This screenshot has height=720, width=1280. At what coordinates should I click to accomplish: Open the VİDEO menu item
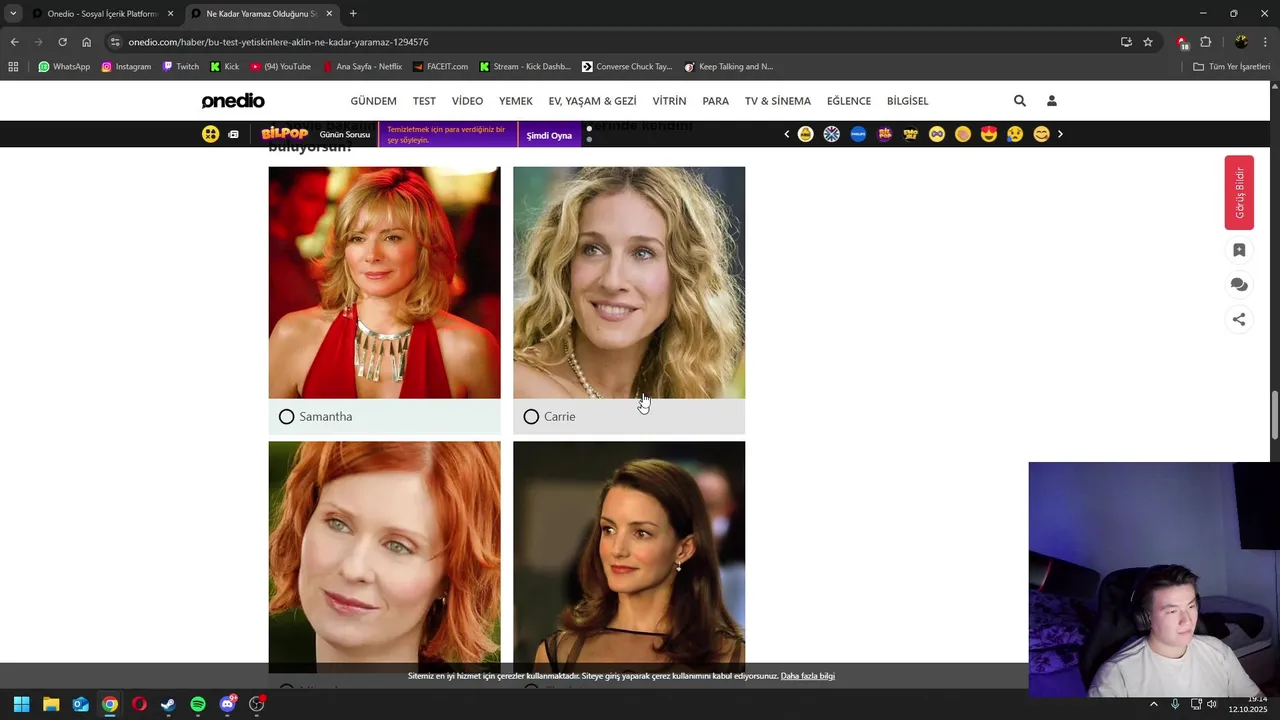[x=467, y=101]
